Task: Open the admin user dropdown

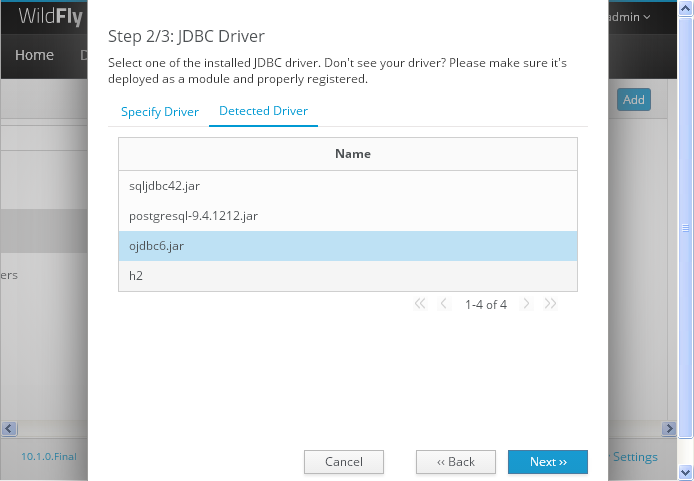Action: coord(632,17)
